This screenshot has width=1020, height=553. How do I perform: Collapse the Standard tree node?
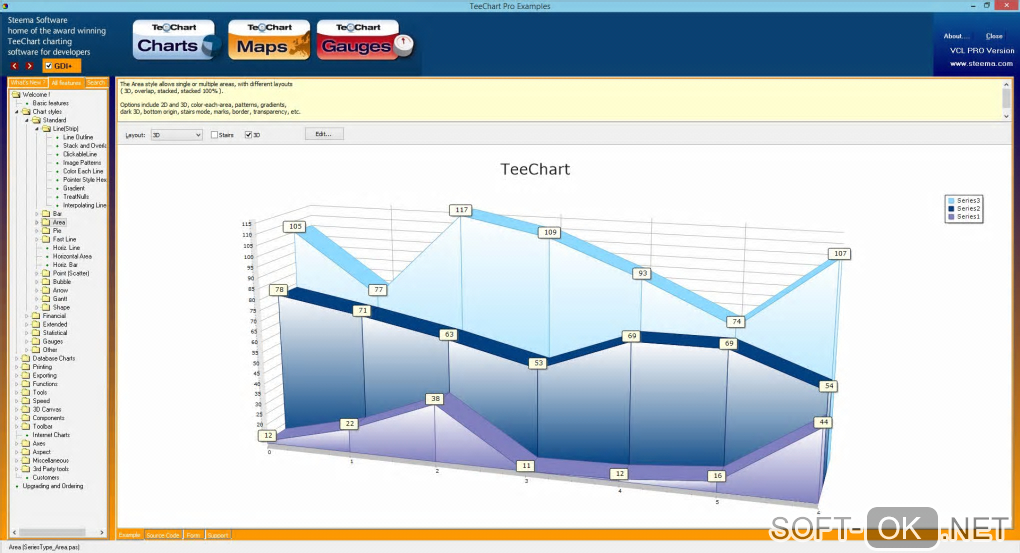click(27, 120)
